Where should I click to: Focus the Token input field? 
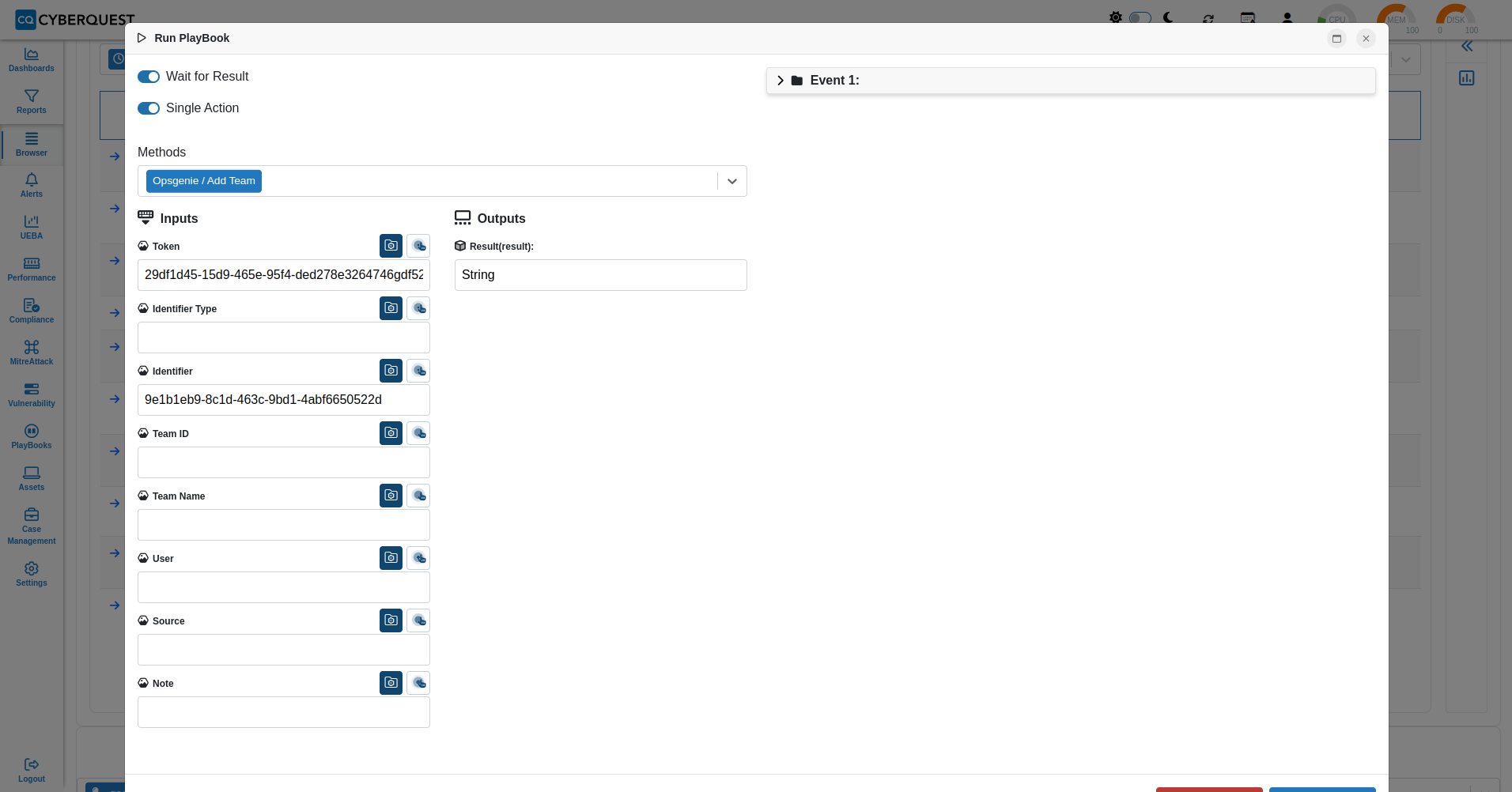click(x=284, y=275)
